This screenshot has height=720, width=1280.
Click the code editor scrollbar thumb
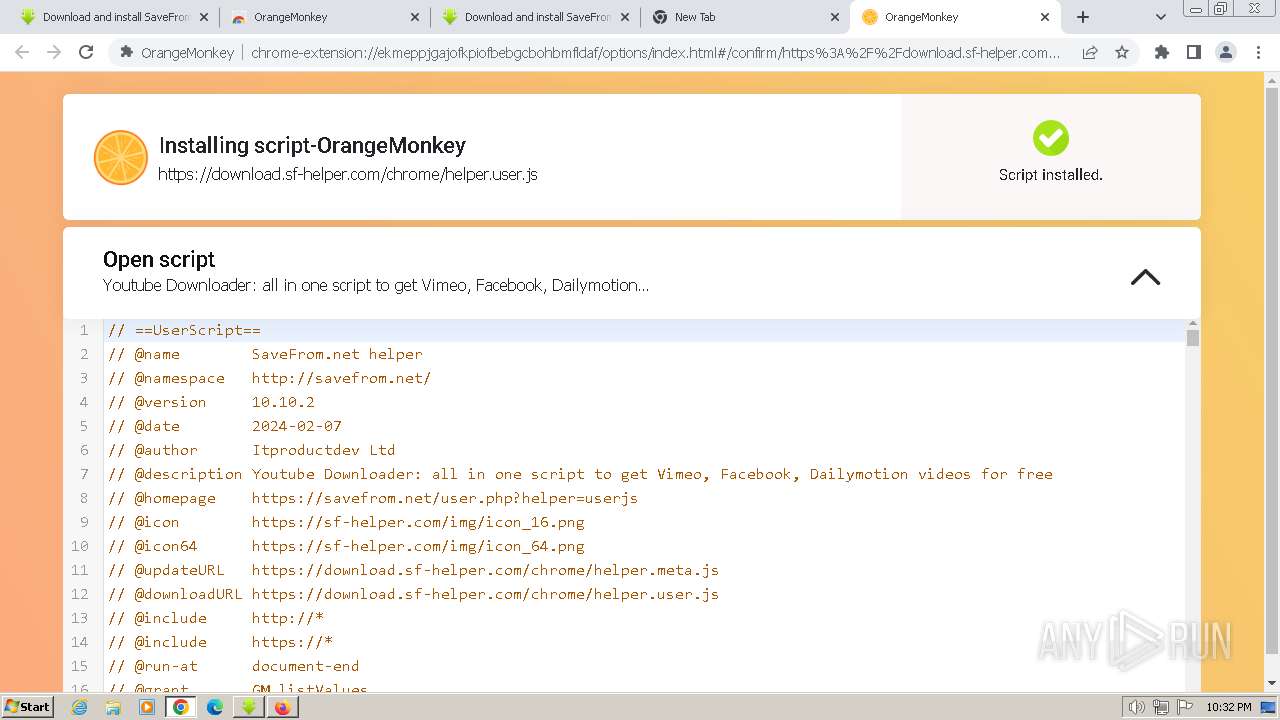click(1192, 337)
